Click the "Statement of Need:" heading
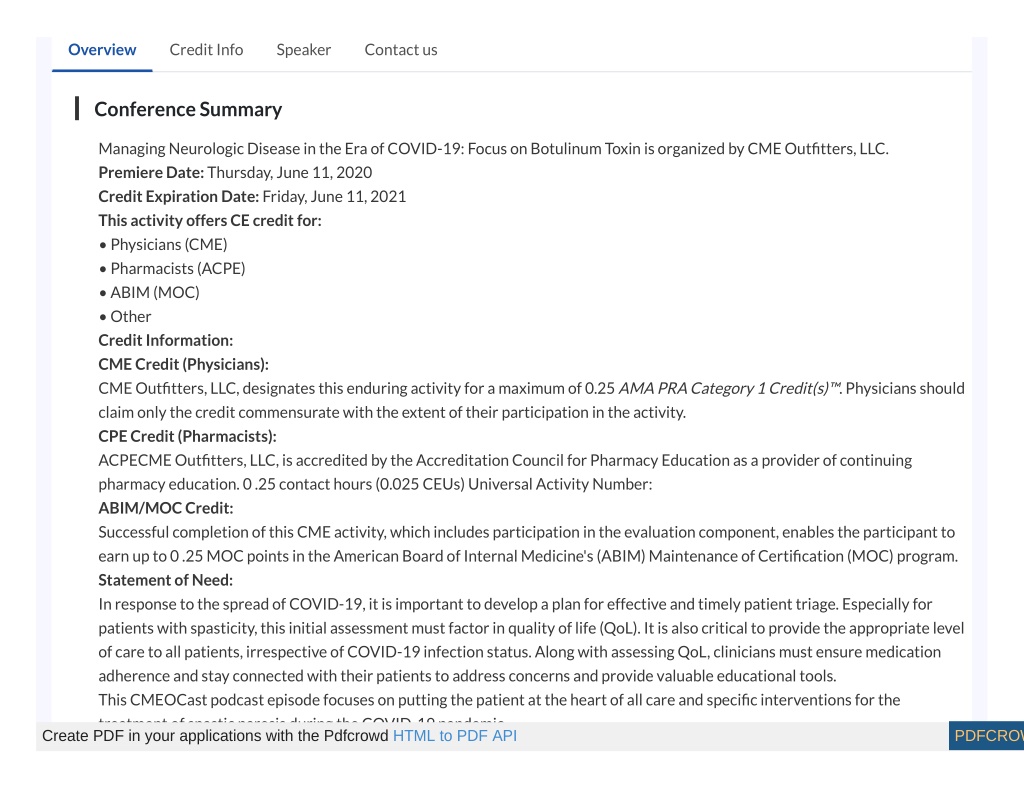The image size is (1024, 791). coord(165,580)
